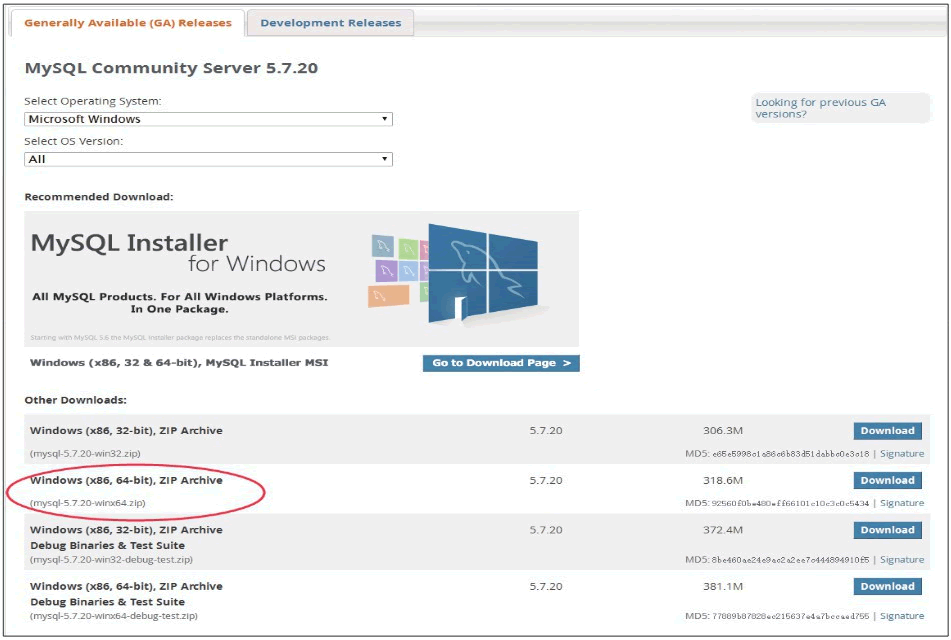Click the Windows (x86, 32-bit), ZIP Archive title

[x=126, y=431]
